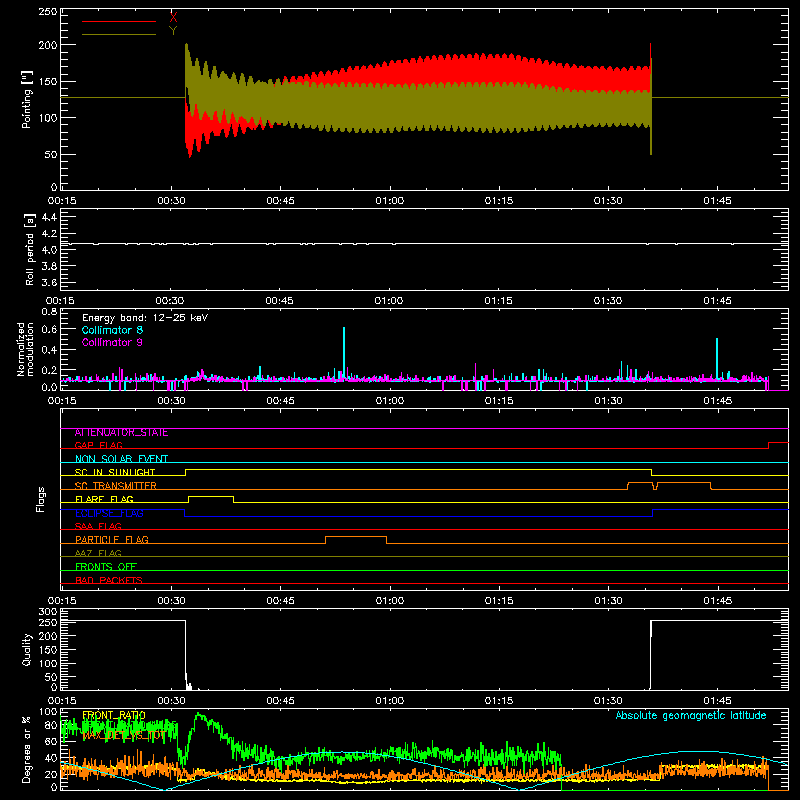Click the 'Absolute geomagnetic latitude' label
Screen dimensions: 800x800
point(691,715)
